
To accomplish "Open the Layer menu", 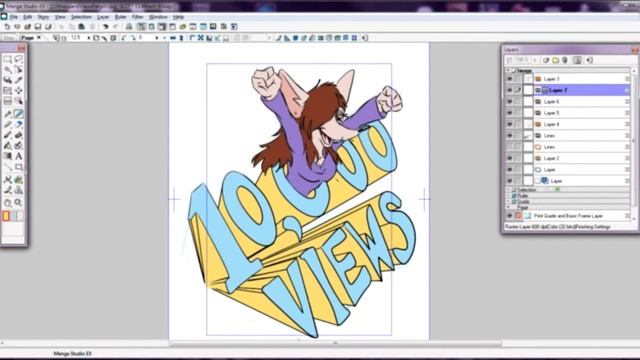I will 103,17.
